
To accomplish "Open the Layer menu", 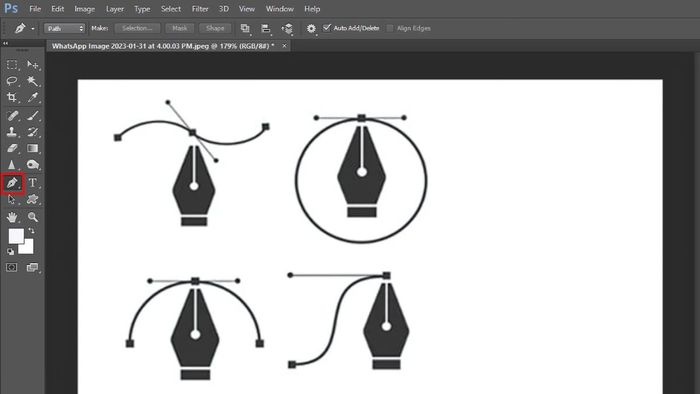I will pos(115,8).
